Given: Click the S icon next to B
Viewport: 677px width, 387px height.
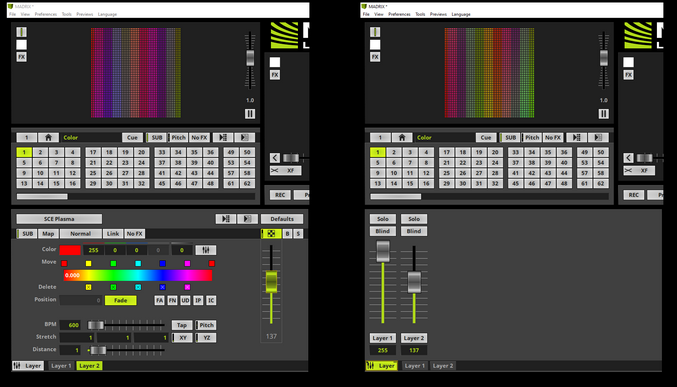Looking at the screenshot, I should click(298, 234).
